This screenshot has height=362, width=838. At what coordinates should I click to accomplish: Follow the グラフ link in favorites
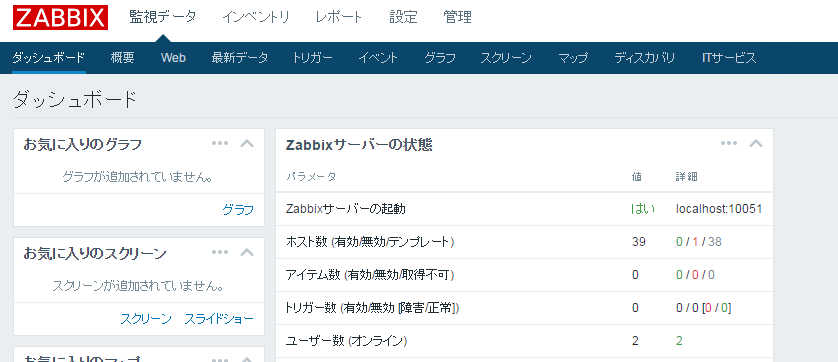point(238,210)
